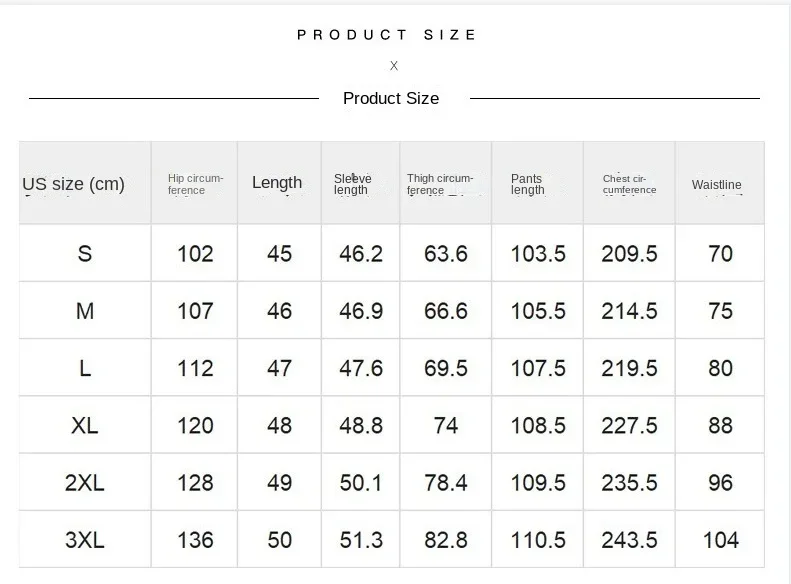Select the 74 thigh value for XL

pos(445,426)
